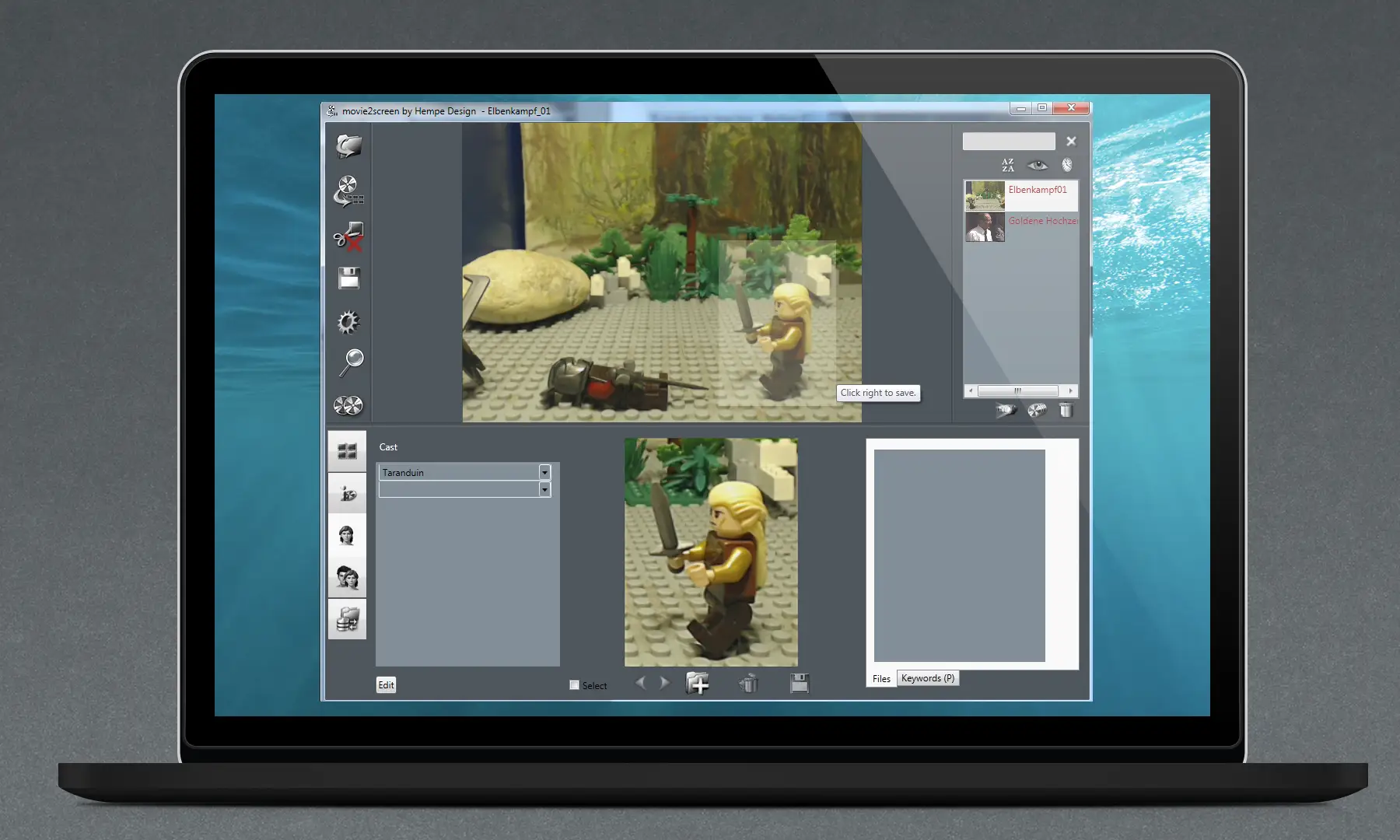This screenshot has width=1400, height=840.
Task: Click the AZ/ZA alphabetical sort icon
Action: 1008,165
